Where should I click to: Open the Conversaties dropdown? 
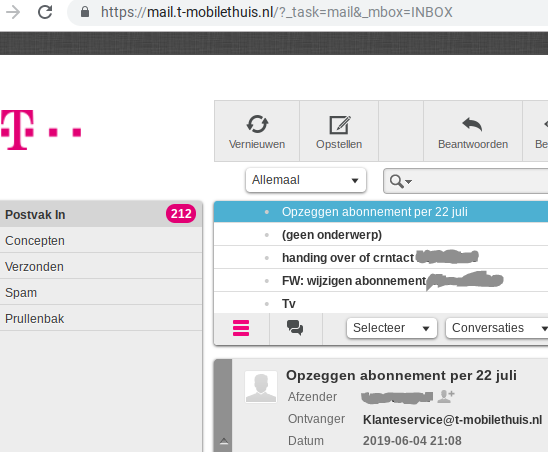point(497,328)
